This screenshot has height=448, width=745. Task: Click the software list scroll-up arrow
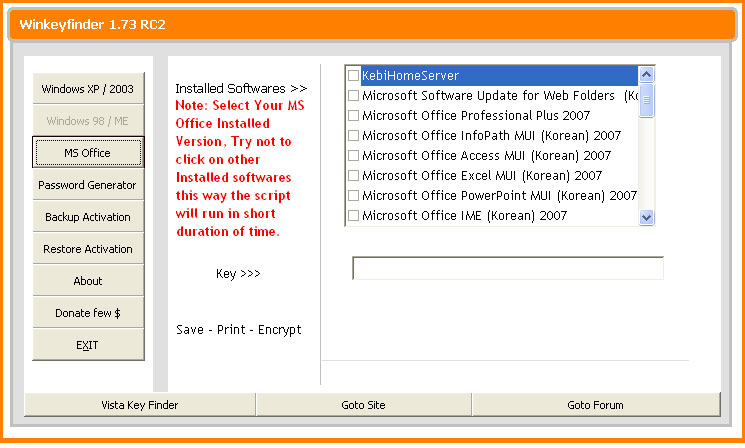(x=646, y=75)
